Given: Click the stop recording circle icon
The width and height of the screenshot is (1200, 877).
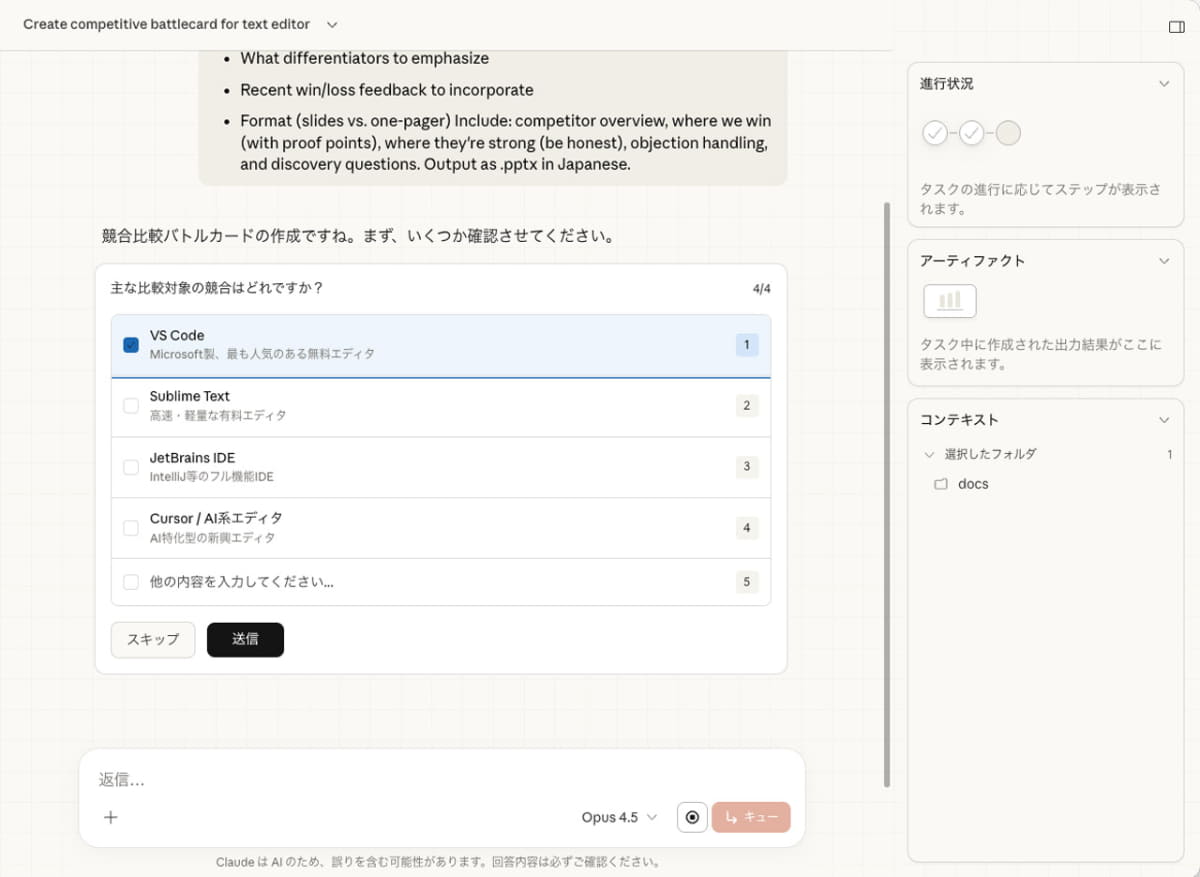Looking at the screenshot, I should [692, 817].
